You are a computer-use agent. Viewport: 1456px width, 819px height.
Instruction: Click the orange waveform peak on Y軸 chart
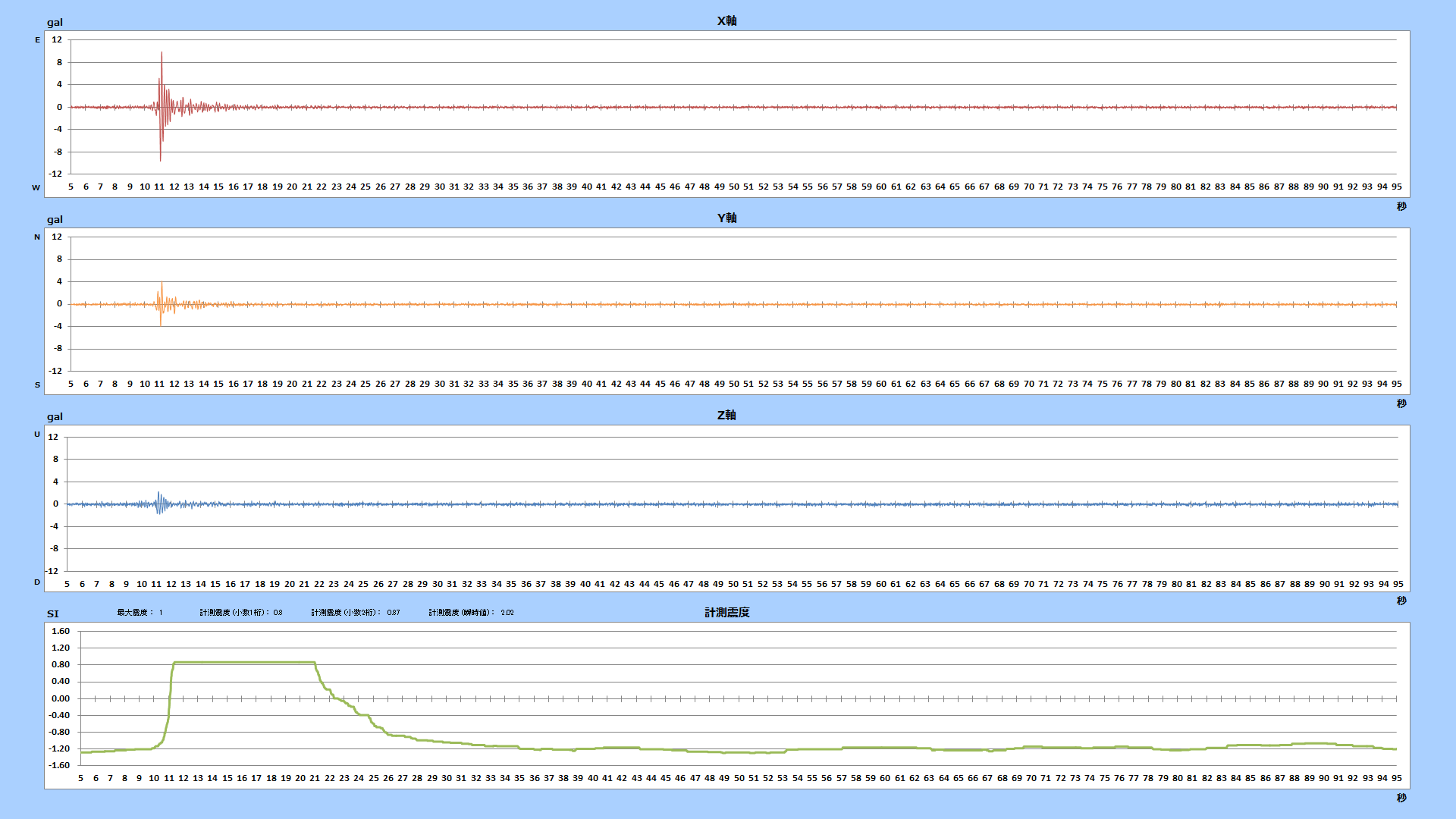(x=162, y=284)
